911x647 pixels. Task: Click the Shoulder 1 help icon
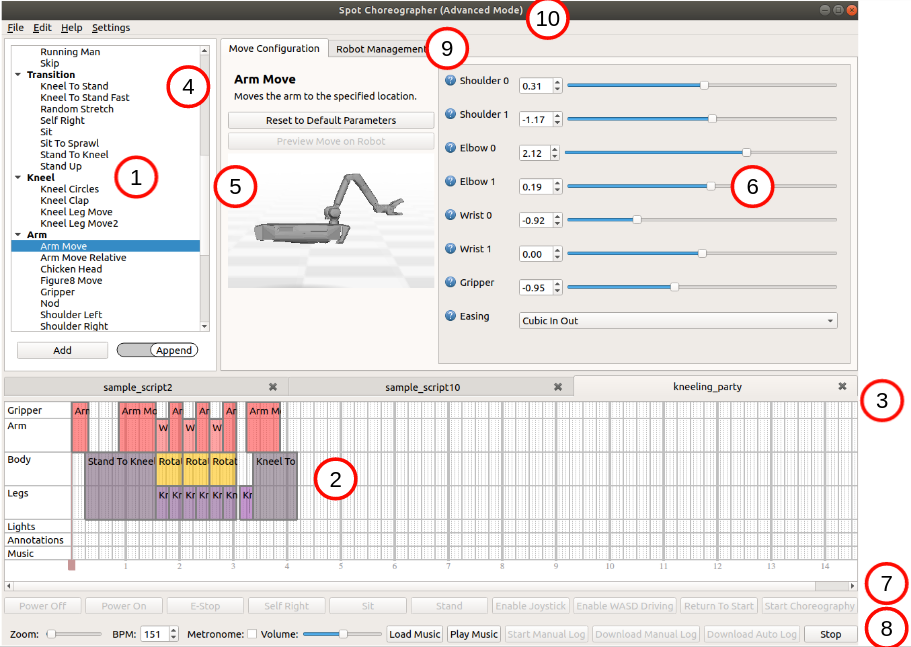point(450,114)
